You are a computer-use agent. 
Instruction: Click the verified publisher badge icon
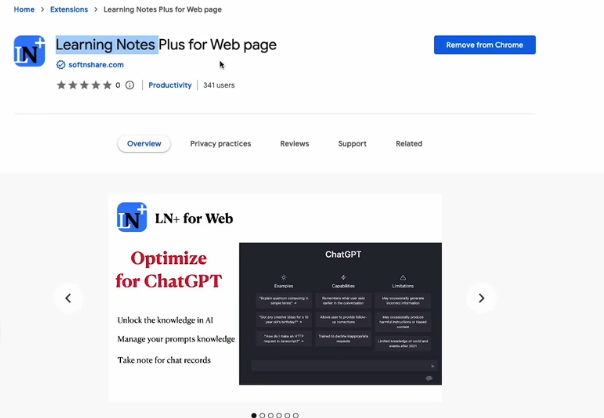pyautogui.click(x=60, y=65)
